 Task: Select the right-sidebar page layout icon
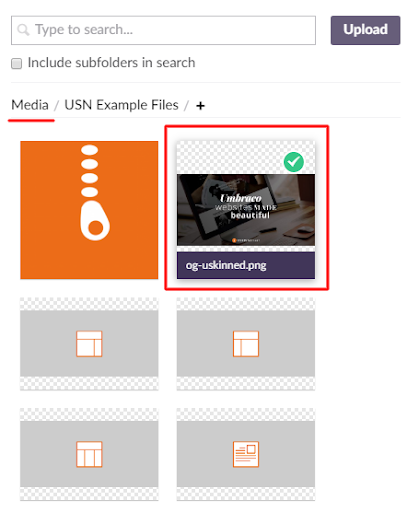89,344
